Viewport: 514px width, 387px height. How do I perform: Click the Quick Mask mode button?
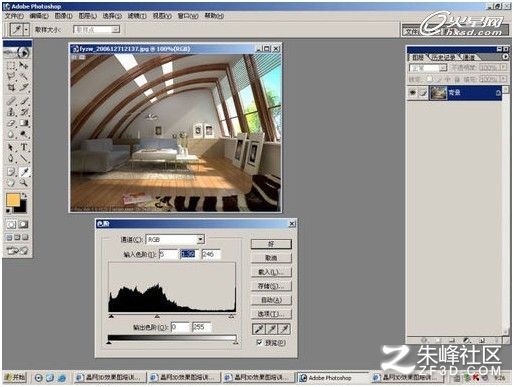[x=23, y=224]
